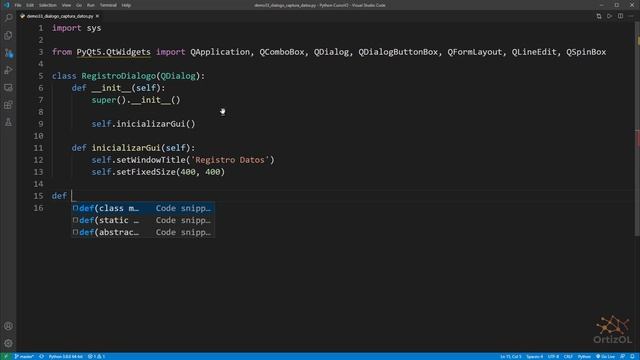Click line number 5 in the gutter
640x360 pixels.
coord(40,76)
